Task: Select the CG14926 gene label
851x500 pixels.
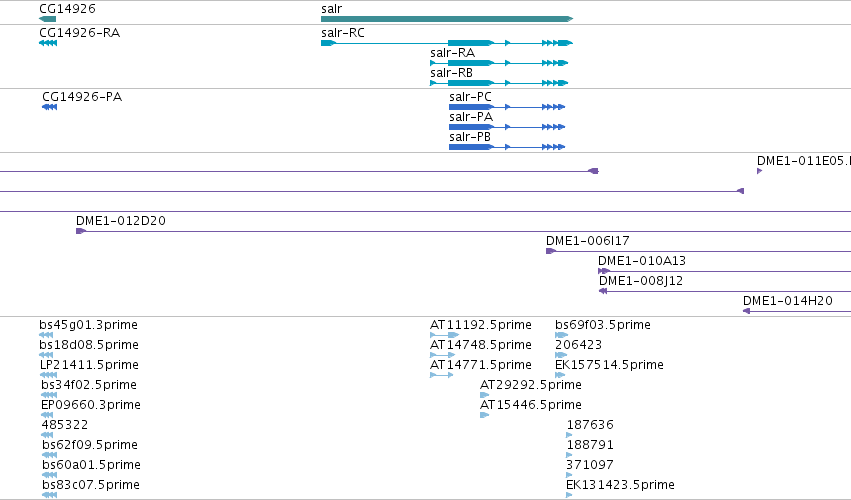Action: point(67,9)
